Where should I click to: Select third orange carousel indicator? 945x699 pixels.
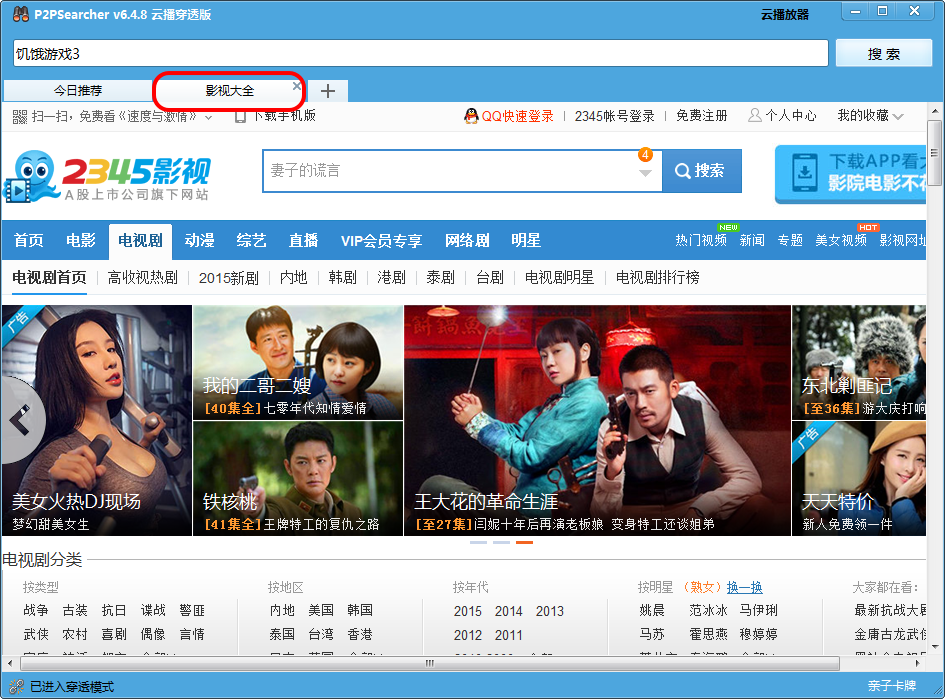point(524,542)
